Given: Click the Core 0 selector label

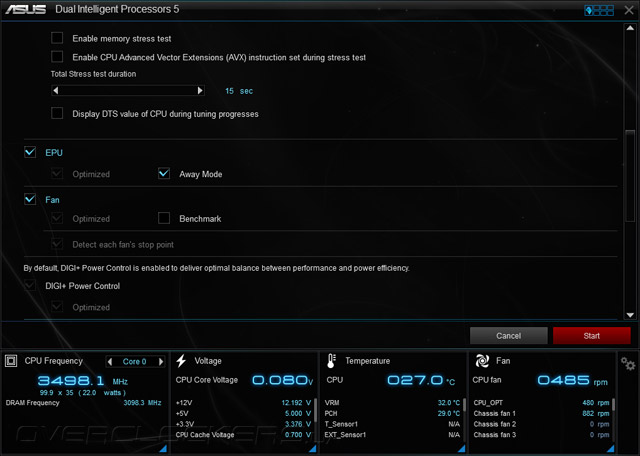Looking at the screenshot, I should tap(135, 362).
